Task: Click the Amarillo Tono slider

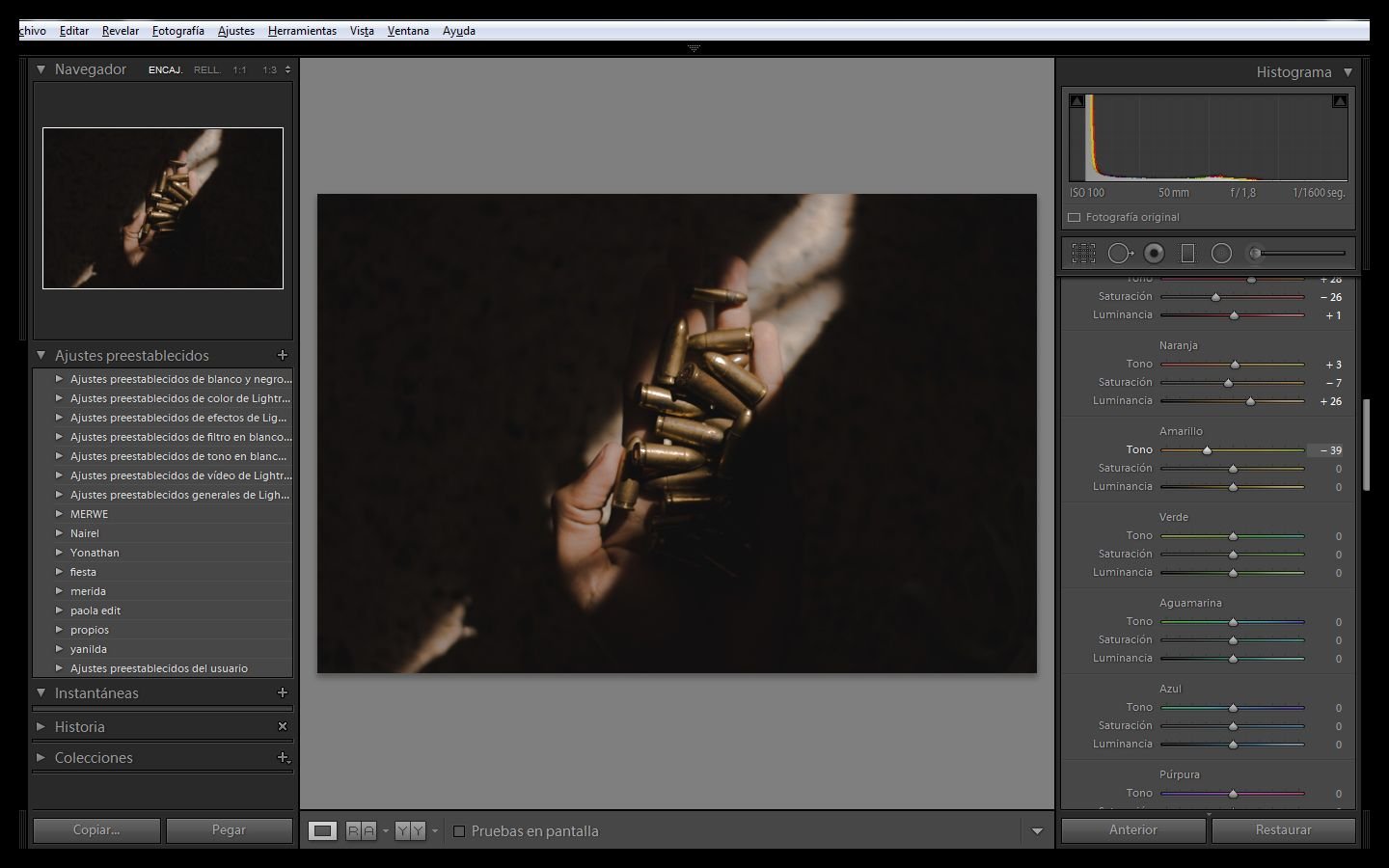Action: click(x=1233, y=450)
